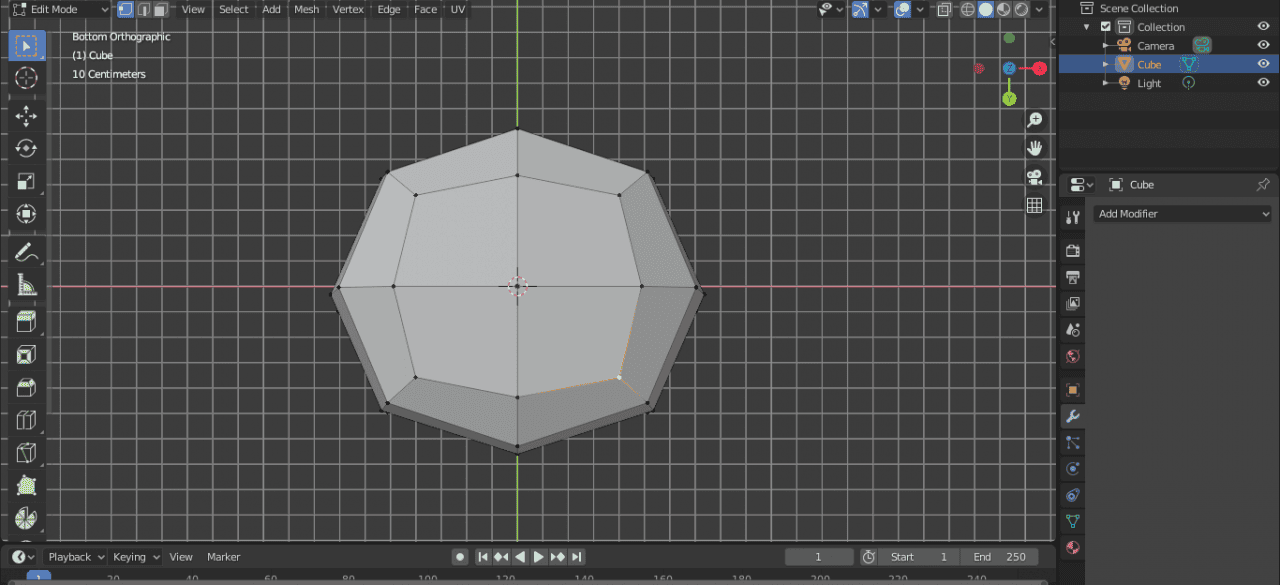Hide the Camera in the outliner
The image size is (1280, 585).
(x=1262, y=45)
